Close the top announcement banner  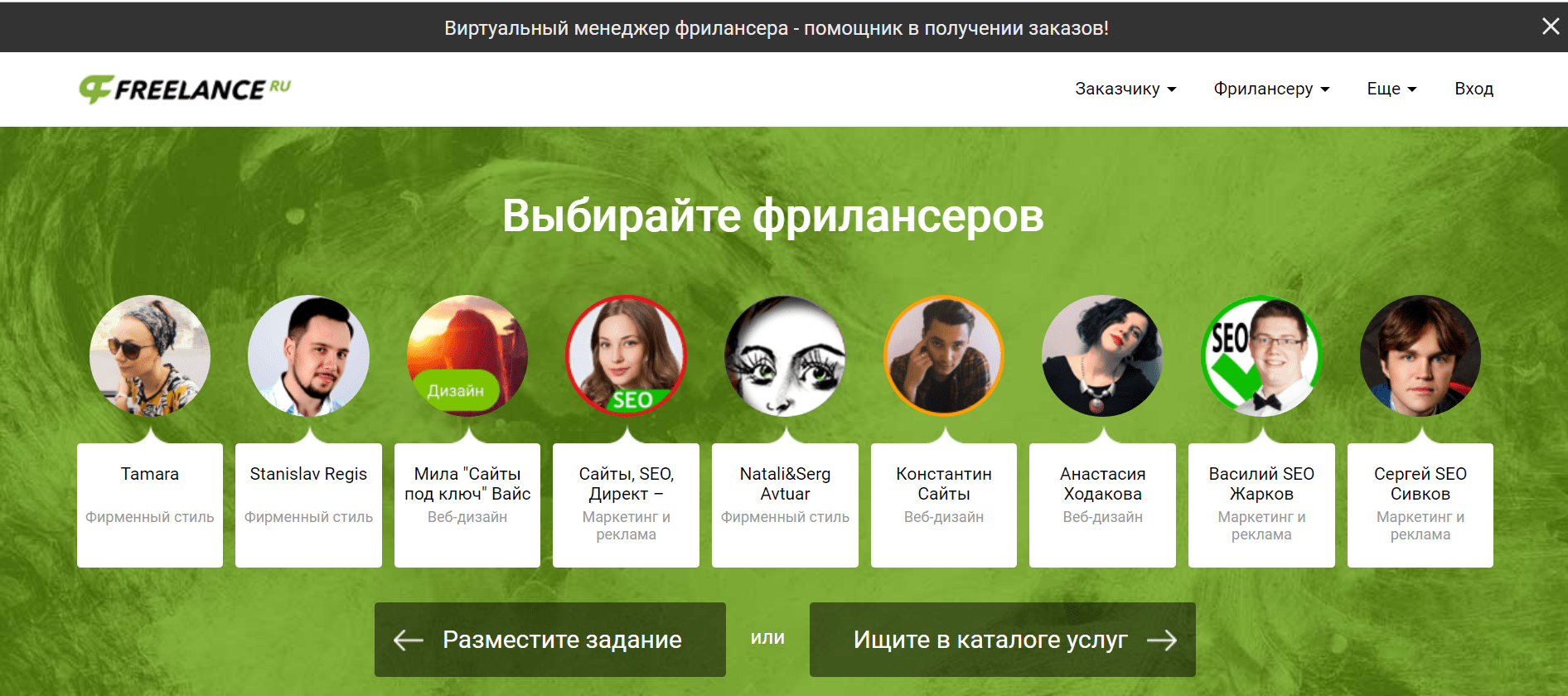click(x=1550, y=27)
